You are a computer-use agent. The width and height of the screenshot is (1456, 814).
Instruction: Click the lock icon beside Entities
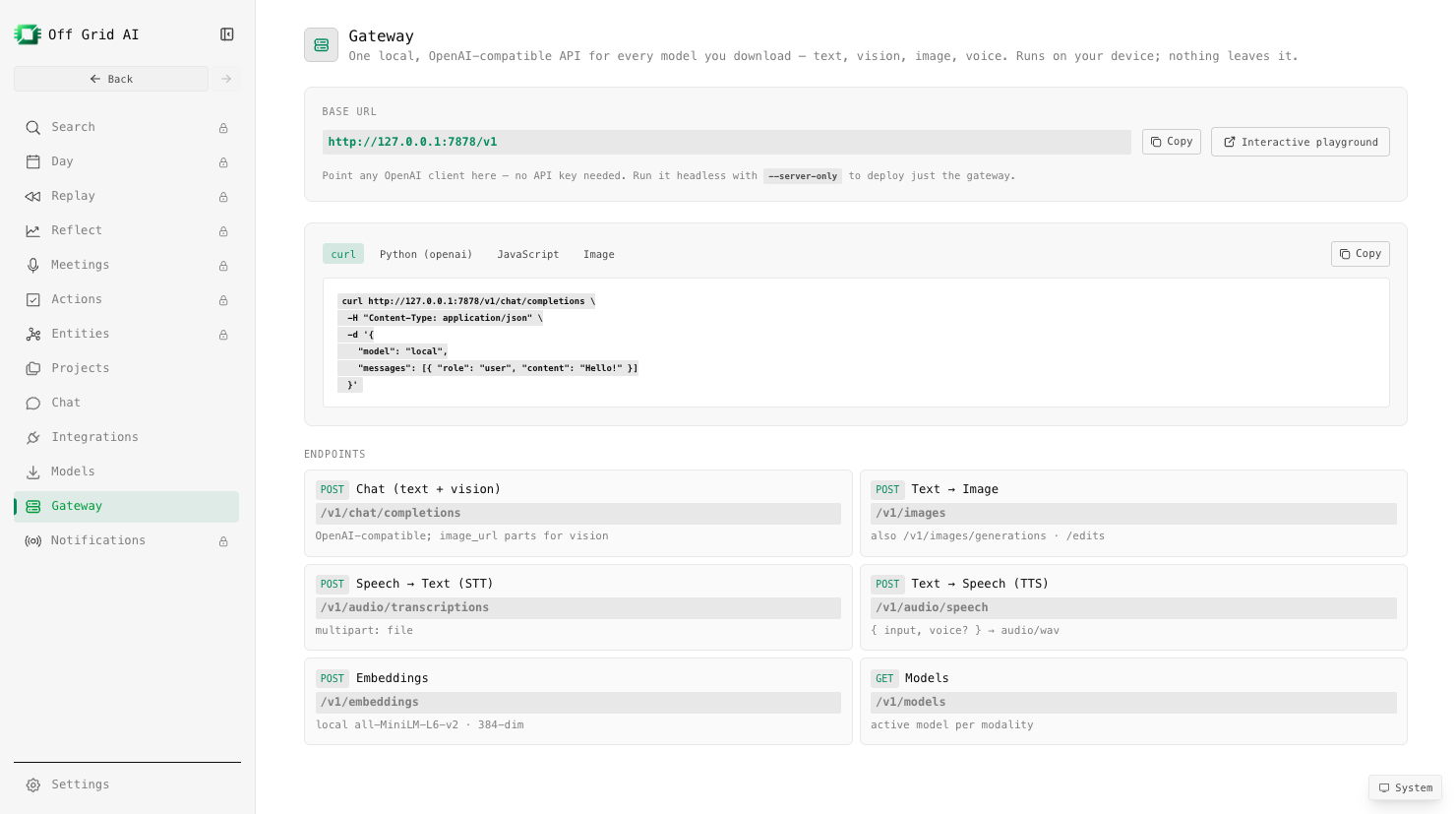pos(223,335)
